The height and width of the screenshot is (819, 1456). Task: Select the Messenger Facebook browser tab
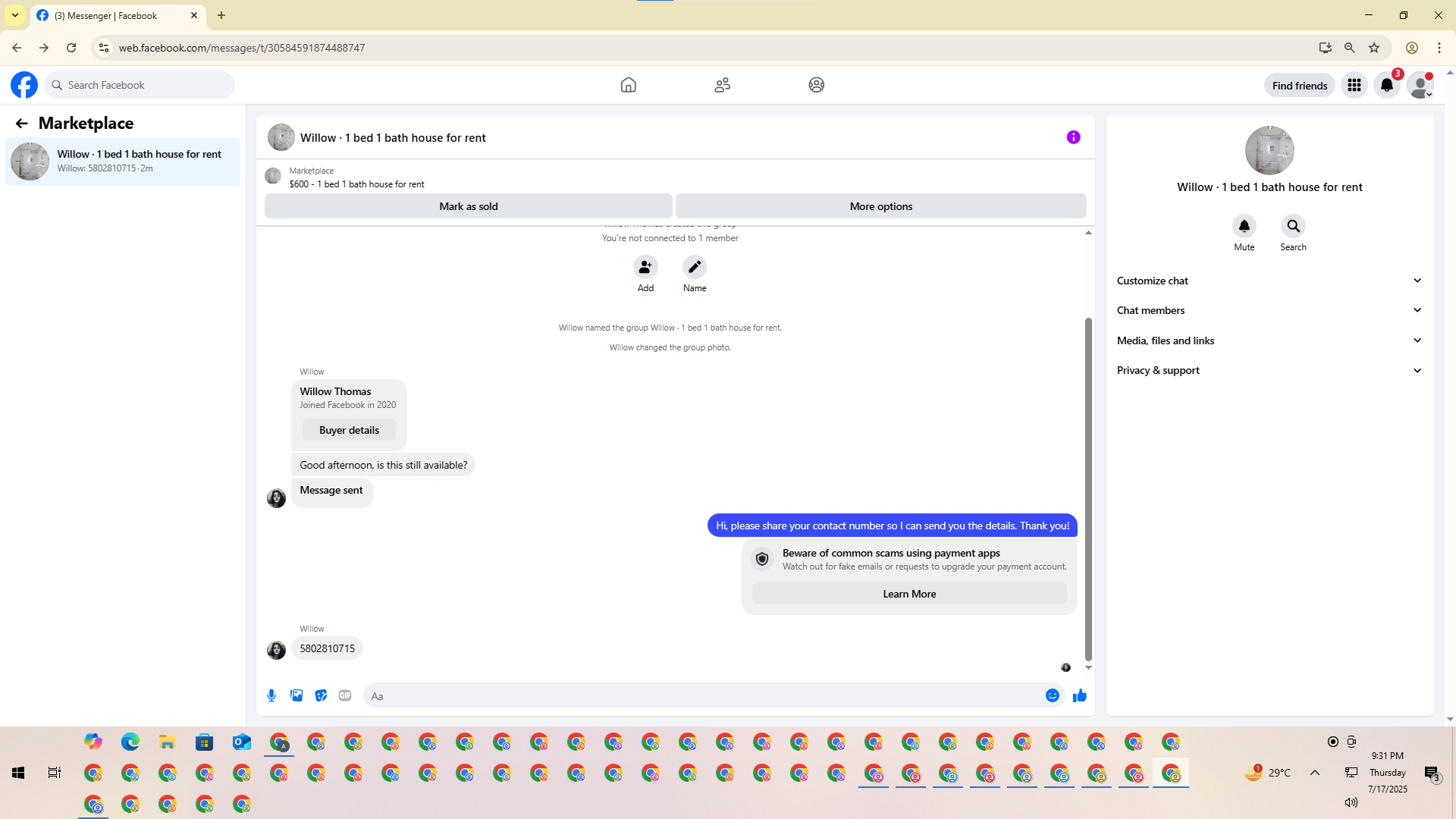(118, 15)
